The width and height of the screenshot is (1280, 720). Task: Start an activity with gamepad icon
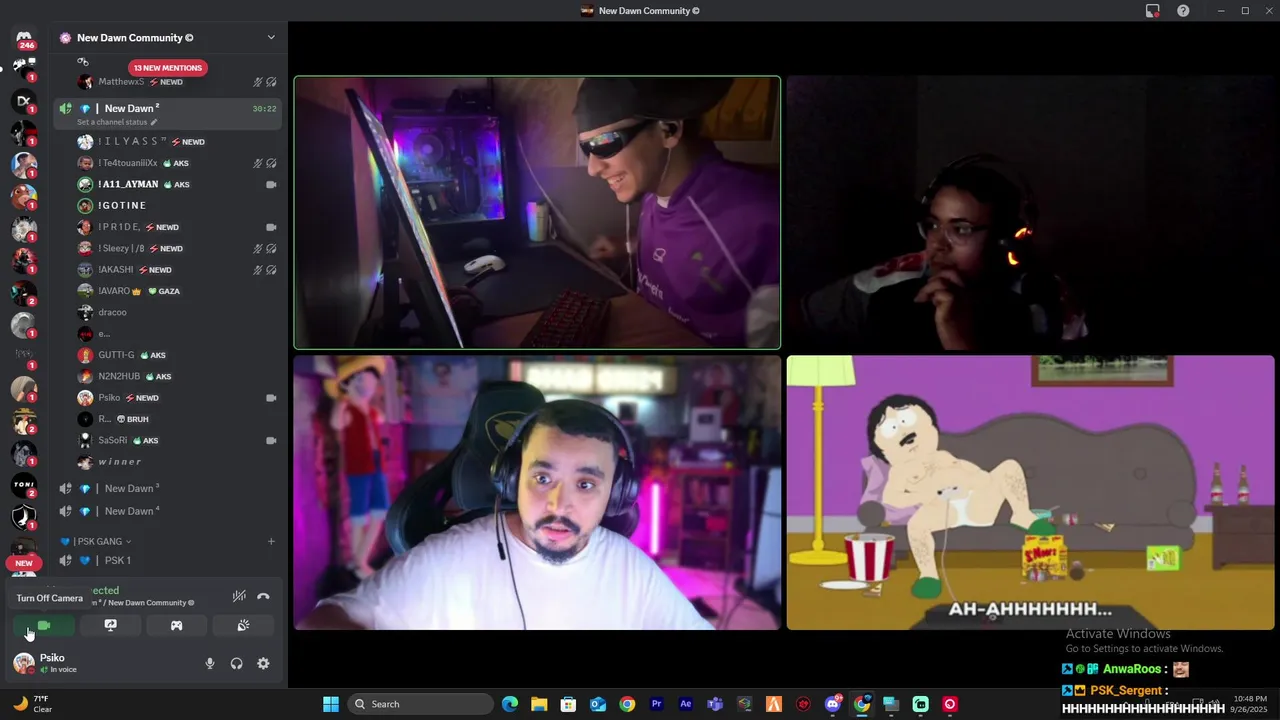(x=176, y=625)
